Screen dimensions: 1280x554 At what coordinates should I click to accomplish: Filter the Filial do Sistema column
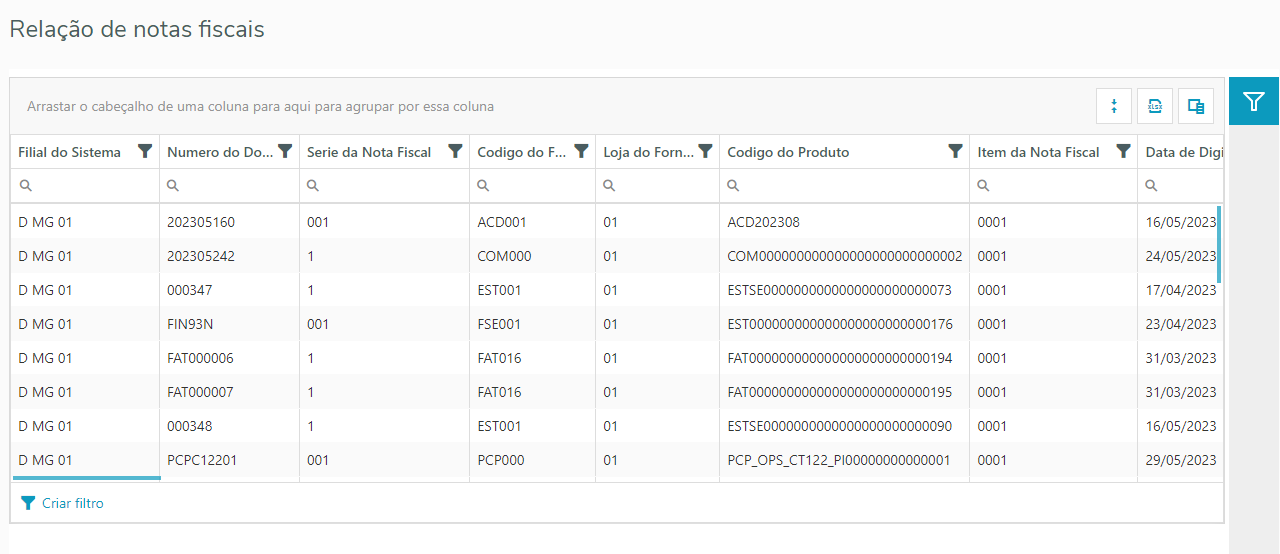145,151
